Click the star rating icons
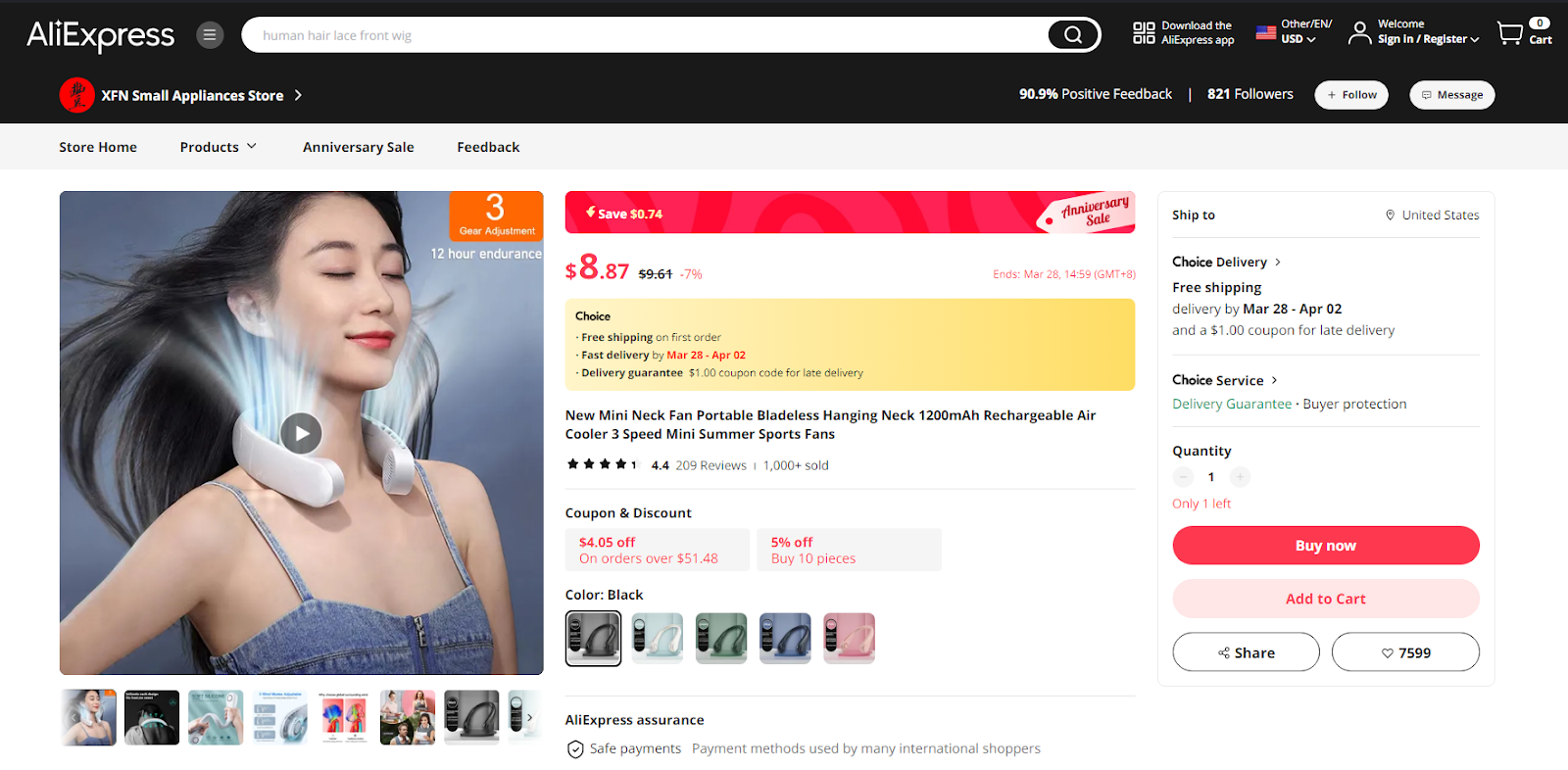 [602, 464]
